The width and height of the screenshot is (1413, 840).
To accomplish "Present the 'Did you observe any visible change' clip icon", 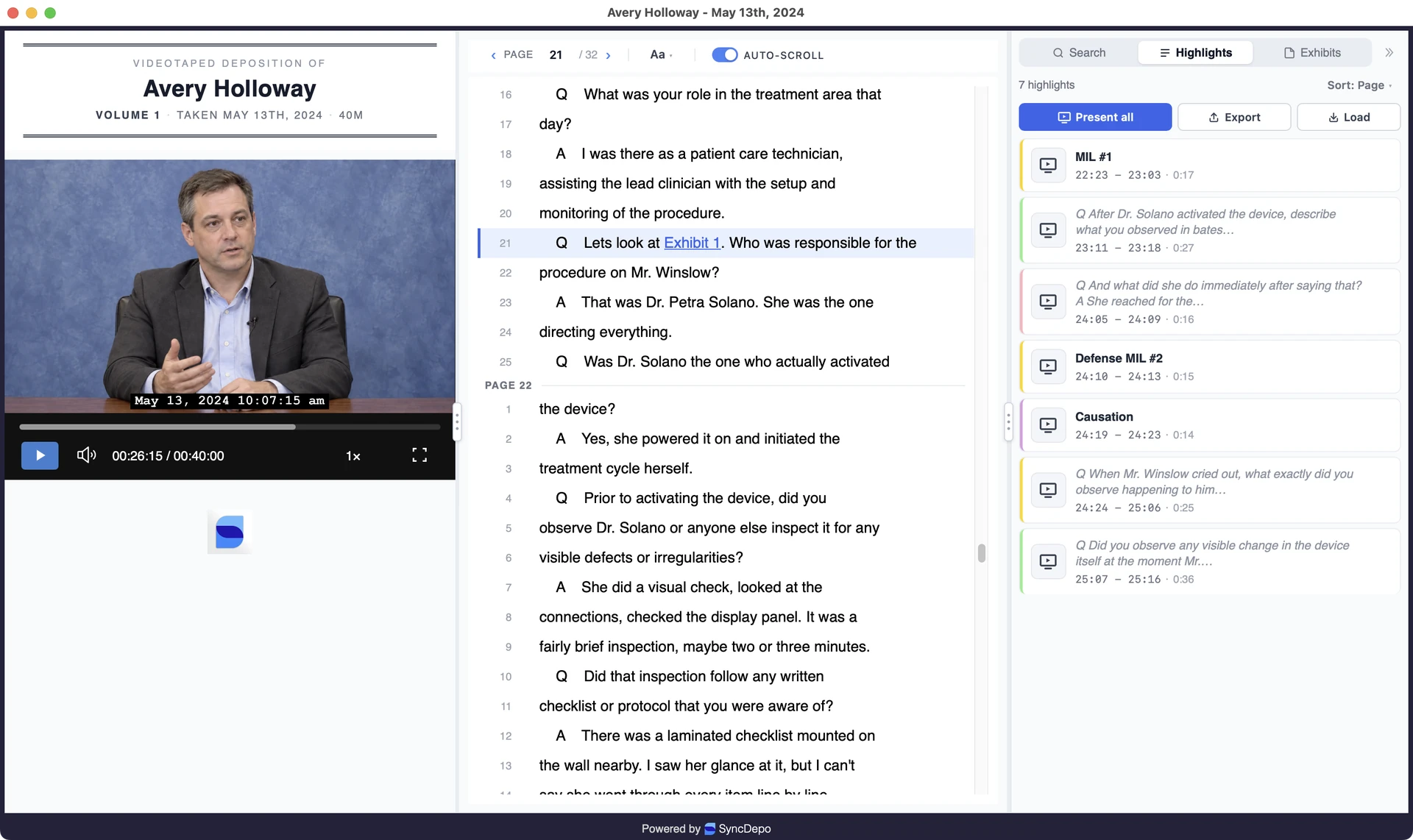I will tap(1048, 561).
